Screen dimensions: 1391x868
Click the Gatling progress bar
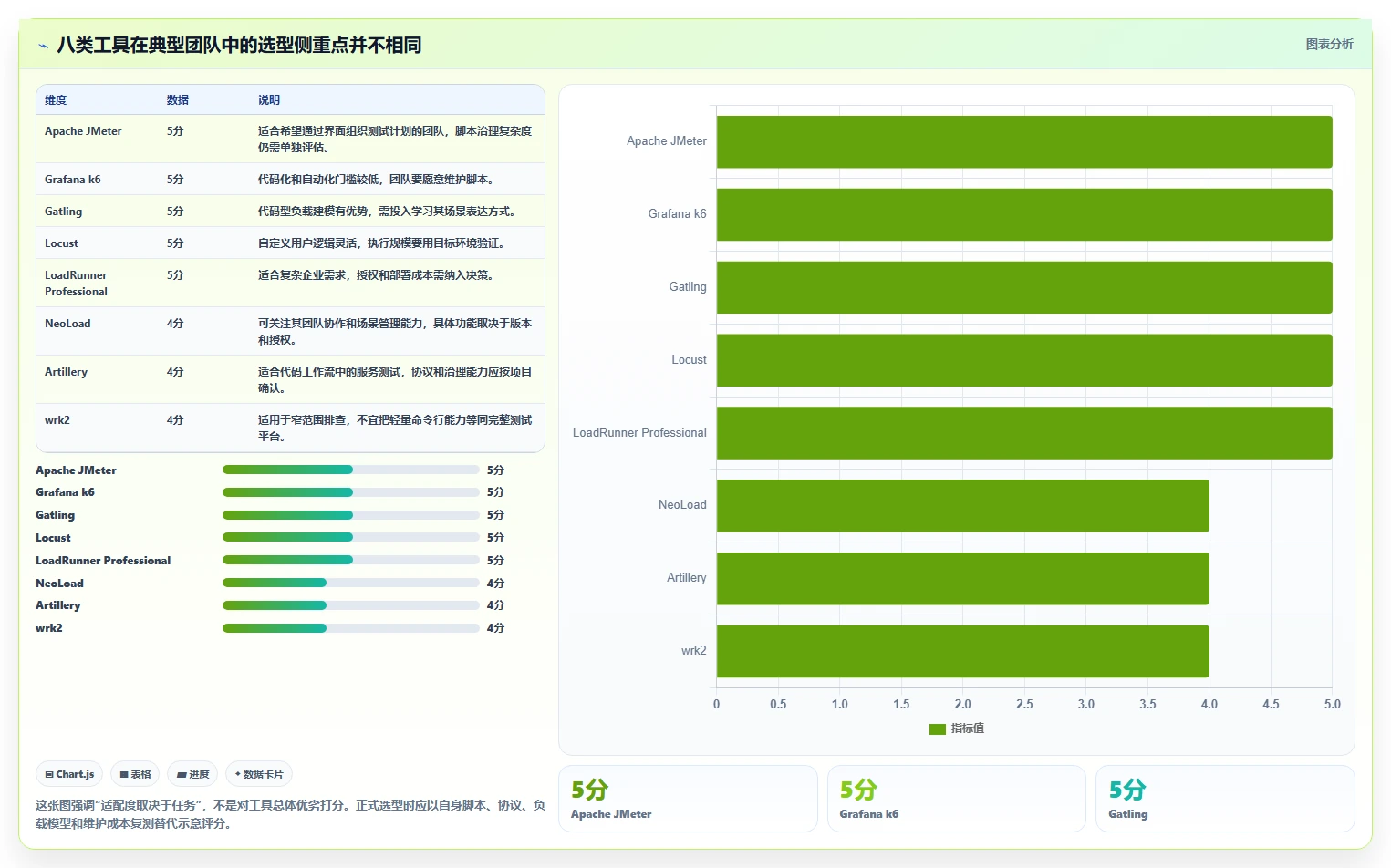pos(351,515)
